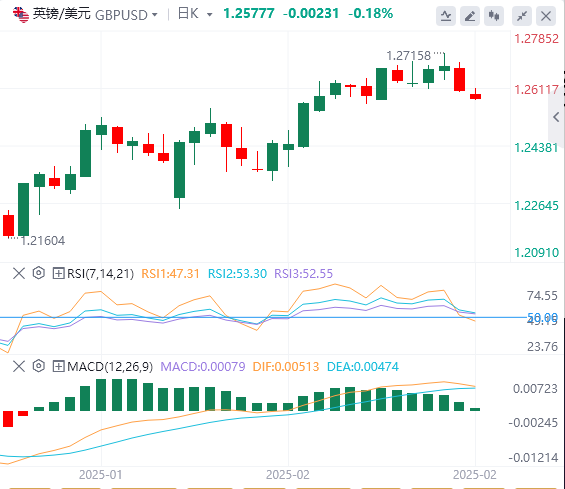Remove the MACD indicator panel
Image resolution: width=565 pixels, height=489 pixels.
19,366
